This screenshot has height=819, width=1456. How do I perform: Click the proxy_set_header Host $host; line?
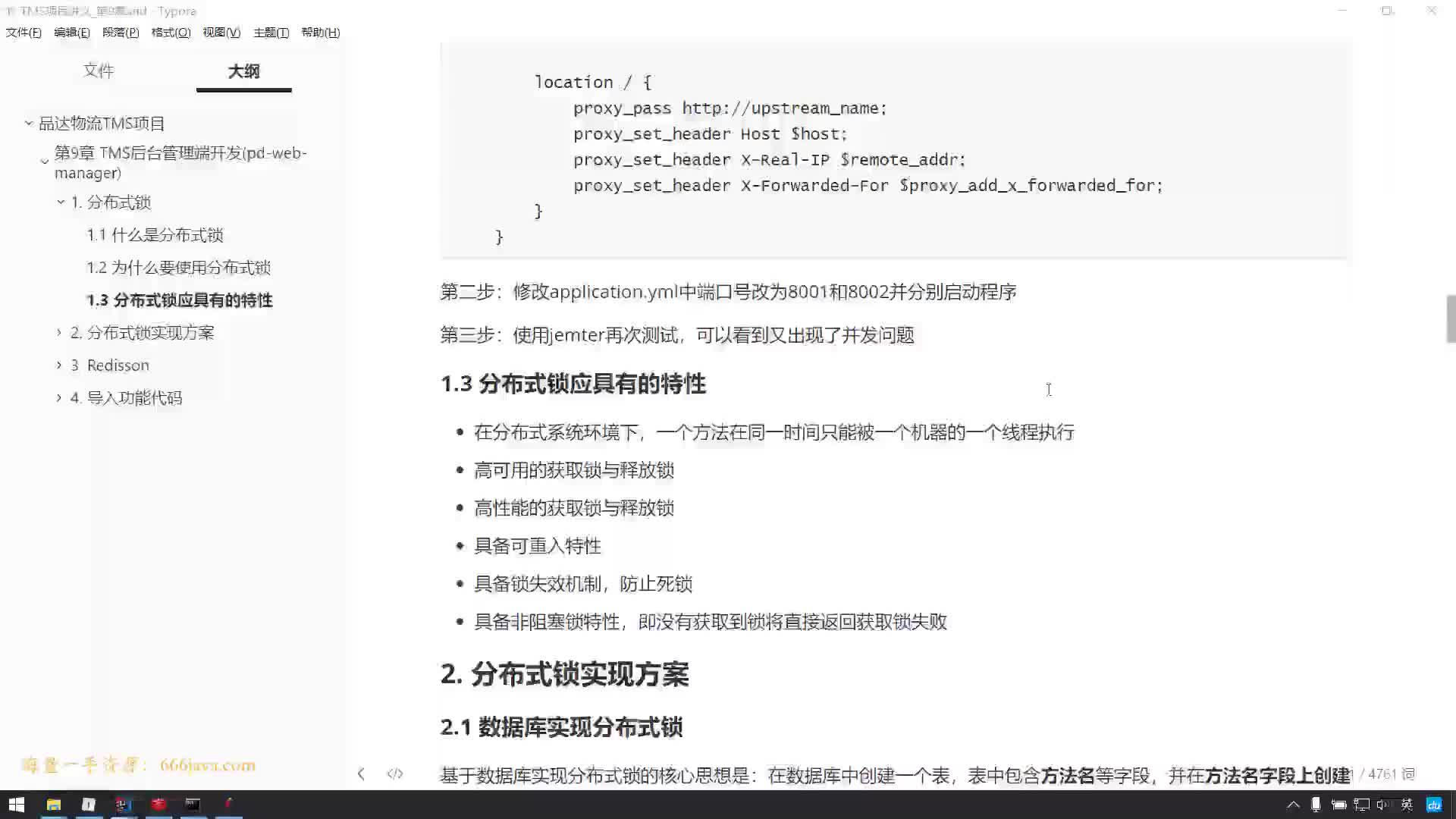(x=710, y=134)
